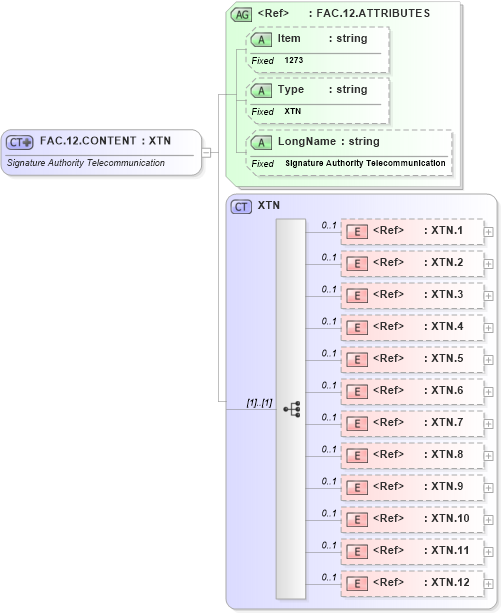Click the E icon of XTN.1
The width and height of the screenshot is (501, 613).
click(x=357, y=232)
